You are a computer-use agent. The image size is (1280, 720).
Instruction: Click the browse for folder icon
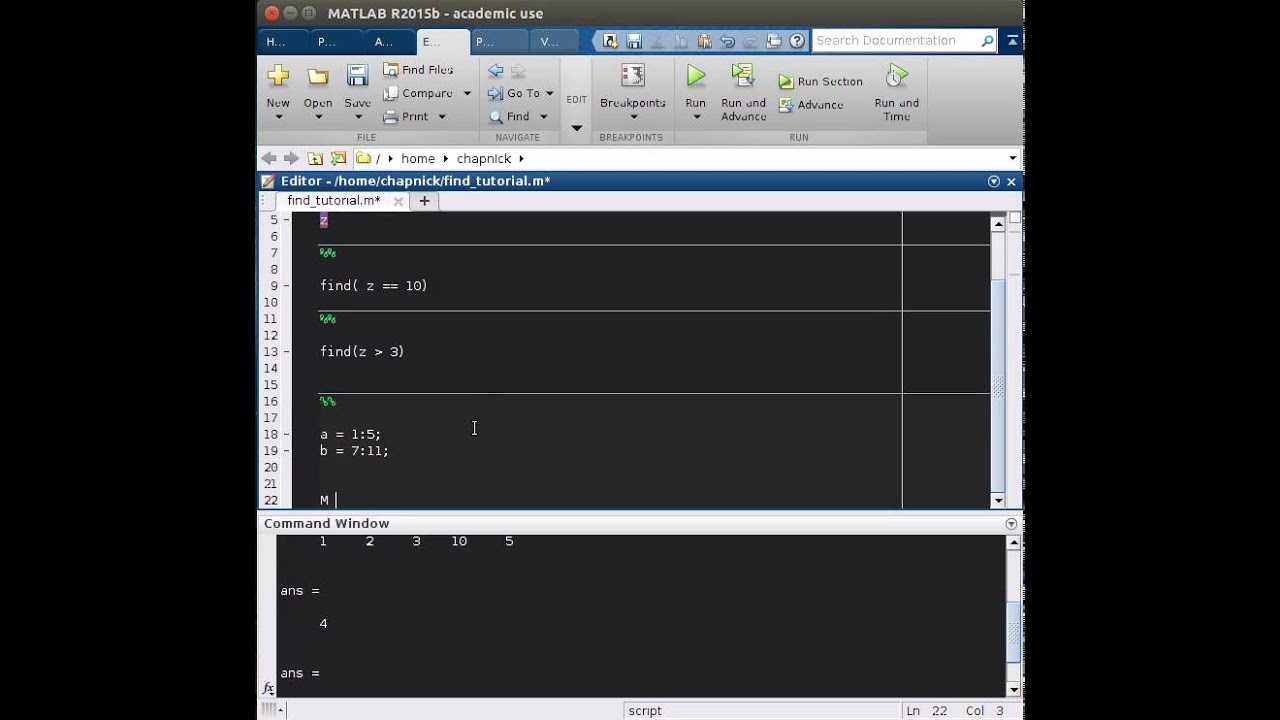pyautogui.click(x=338, y=158)
